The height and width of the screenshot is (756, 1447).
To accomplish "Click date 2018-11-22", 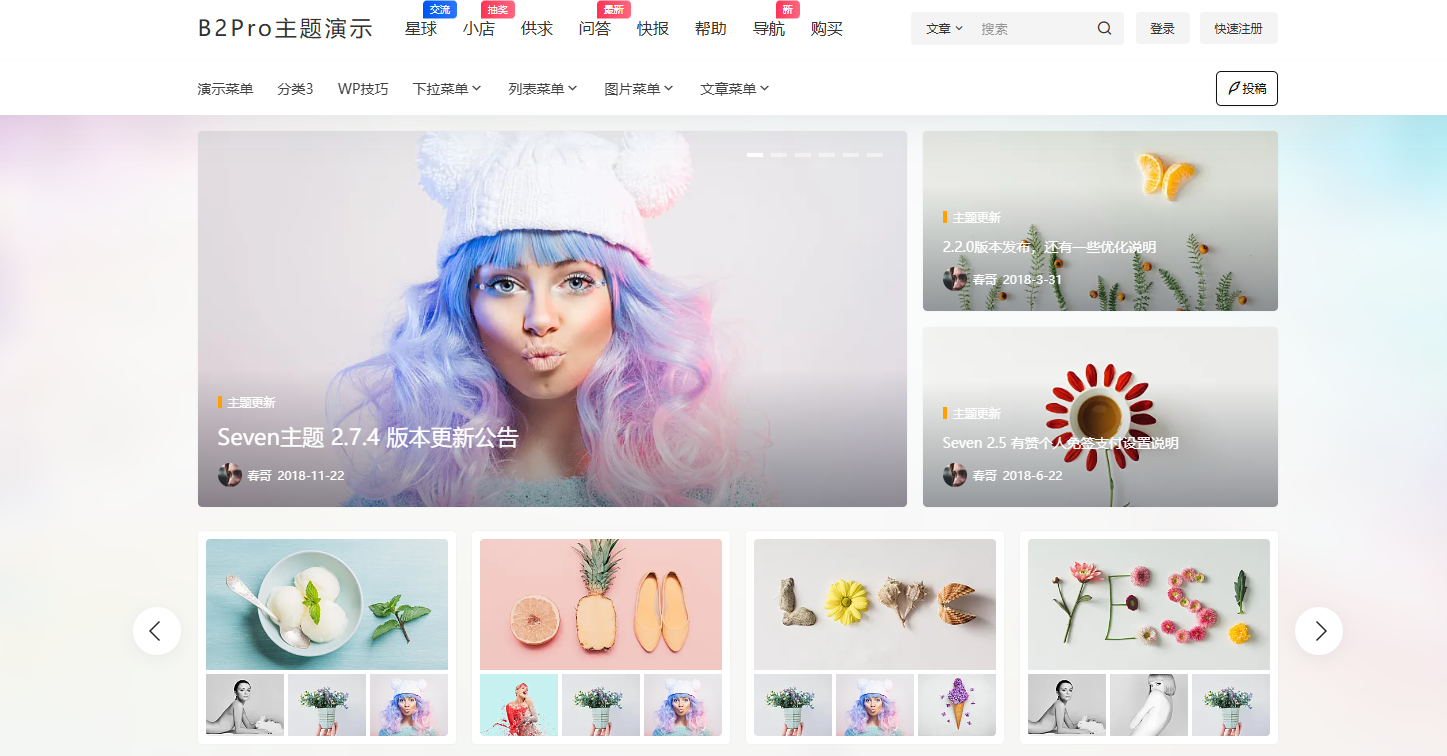I will tap(311, 476).
